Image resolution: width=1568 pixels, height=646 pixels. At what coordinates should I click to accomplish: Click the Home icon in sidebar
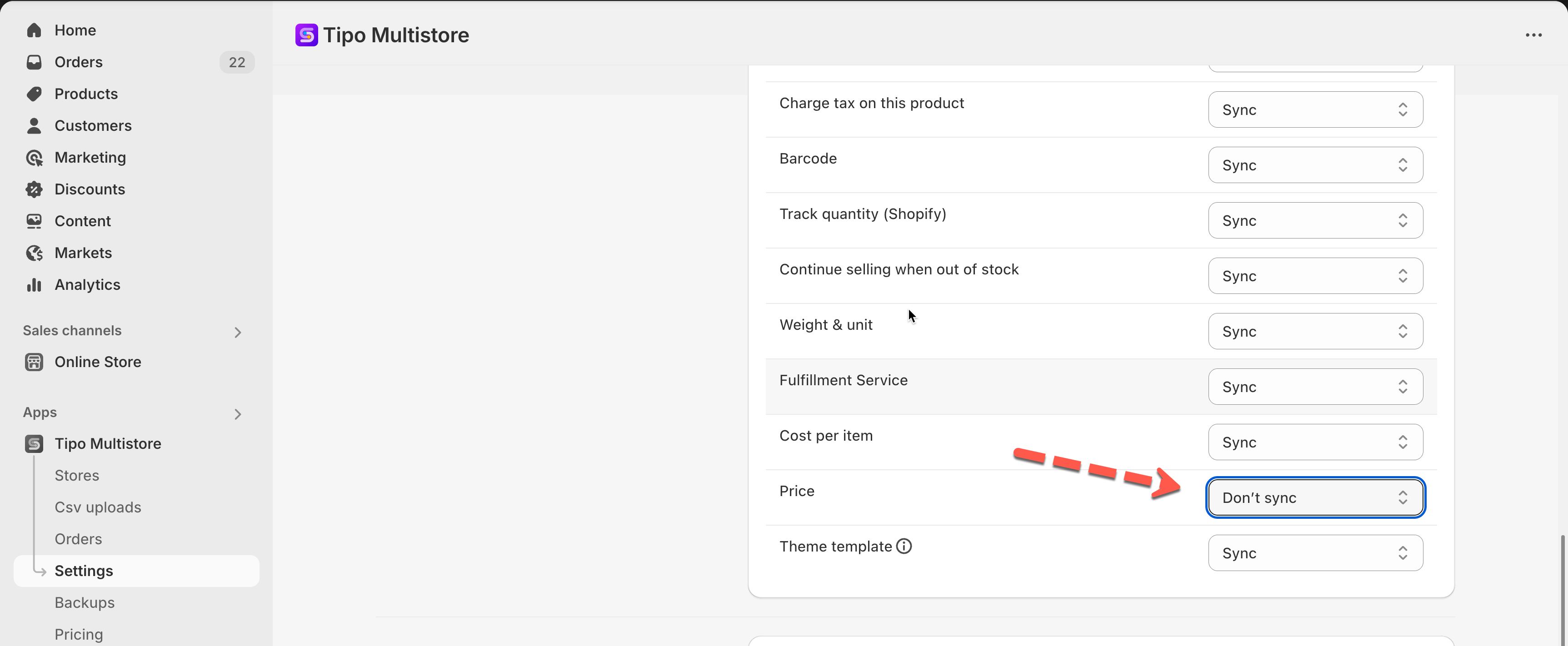(34, 30)
